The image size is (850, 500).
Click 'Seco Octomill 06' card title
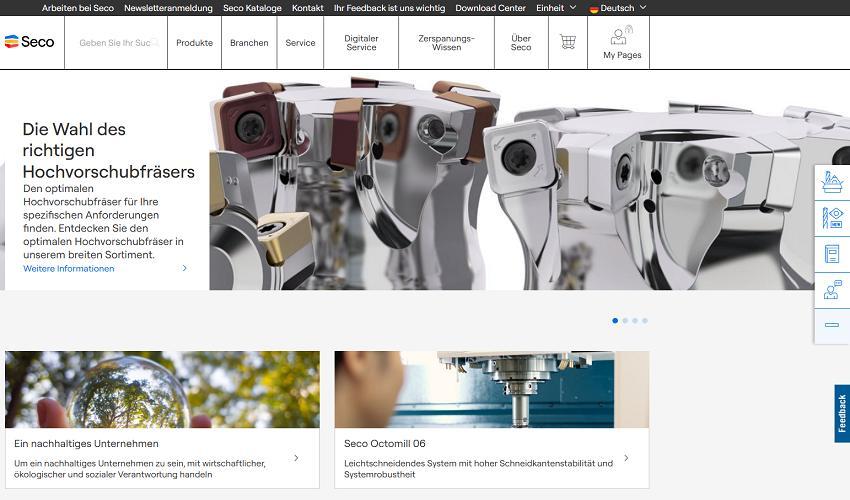pos(384,444)
